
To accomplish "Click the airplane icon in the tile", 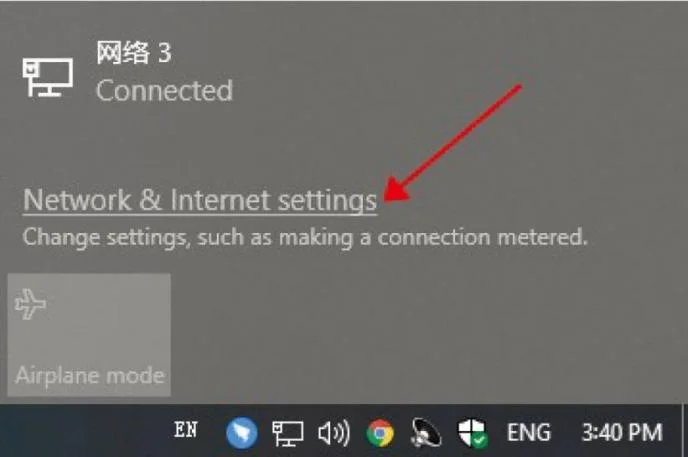I will (30, 303).
